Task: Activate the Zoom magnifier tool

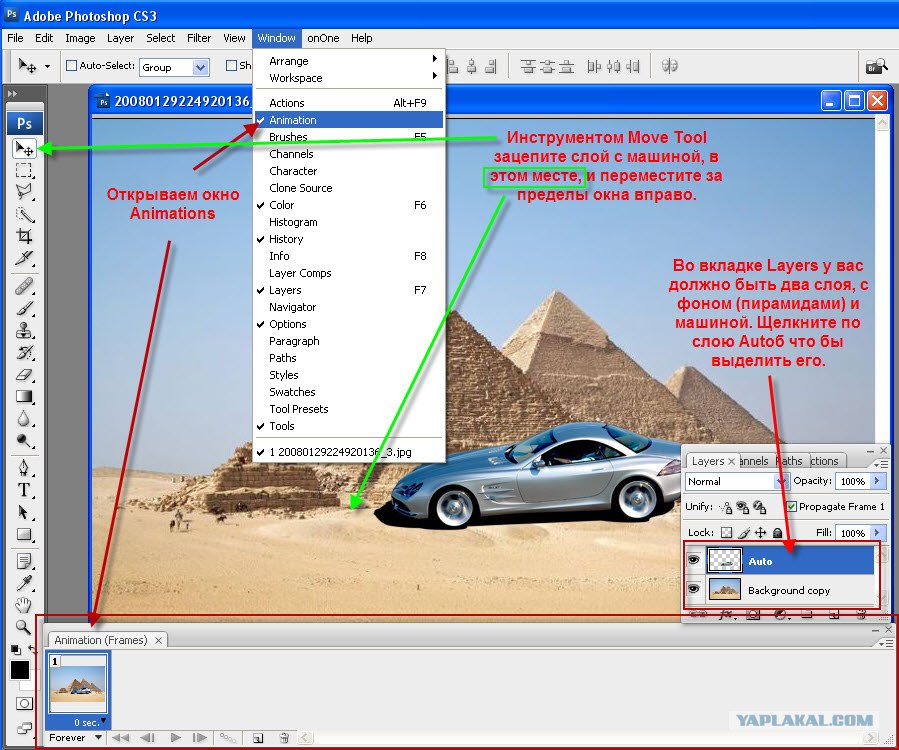Action: pos(23,627)
